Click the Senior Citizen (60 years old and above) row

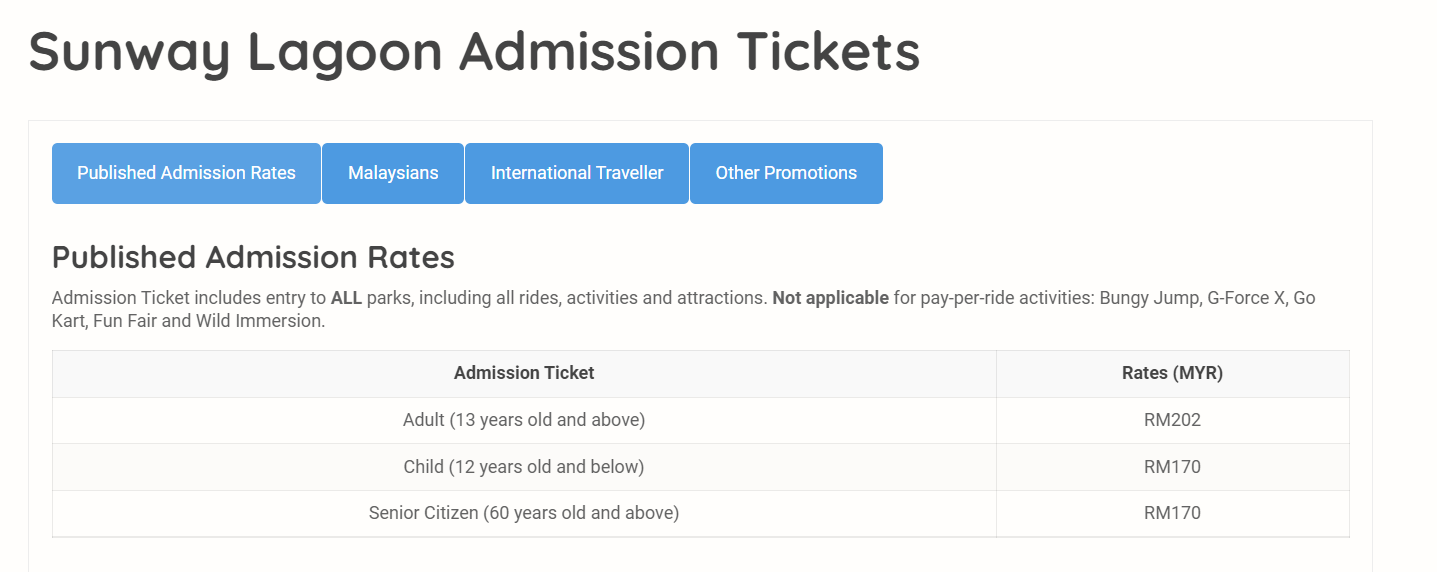pos(700,513)
